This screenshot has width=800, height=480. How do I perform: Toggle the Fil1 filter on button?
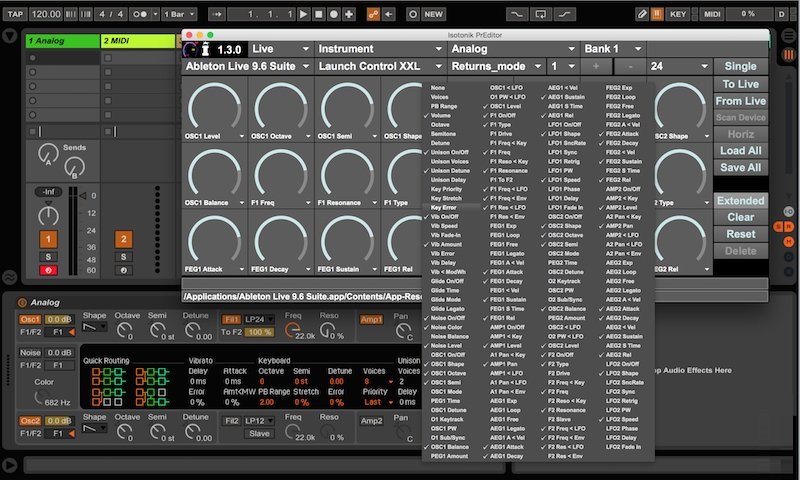[231, 319]
